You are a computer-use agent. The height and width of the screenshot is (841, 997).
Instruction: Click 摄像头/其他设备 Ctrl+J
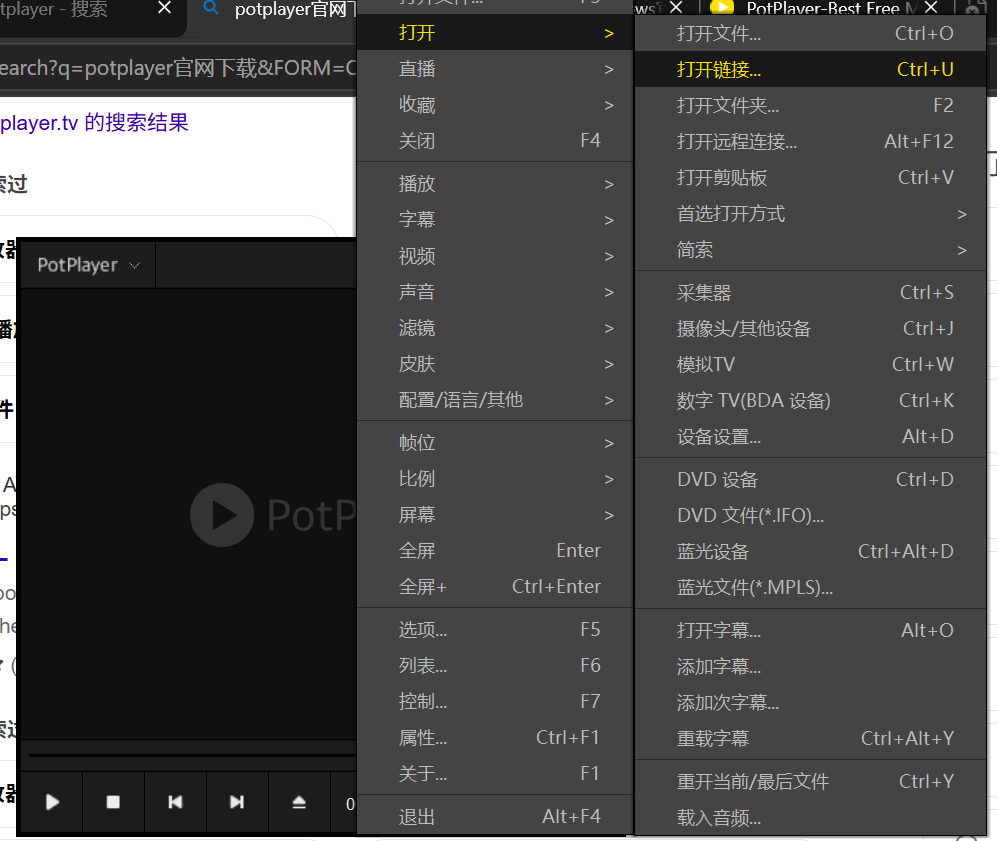[x=811, y=329]
